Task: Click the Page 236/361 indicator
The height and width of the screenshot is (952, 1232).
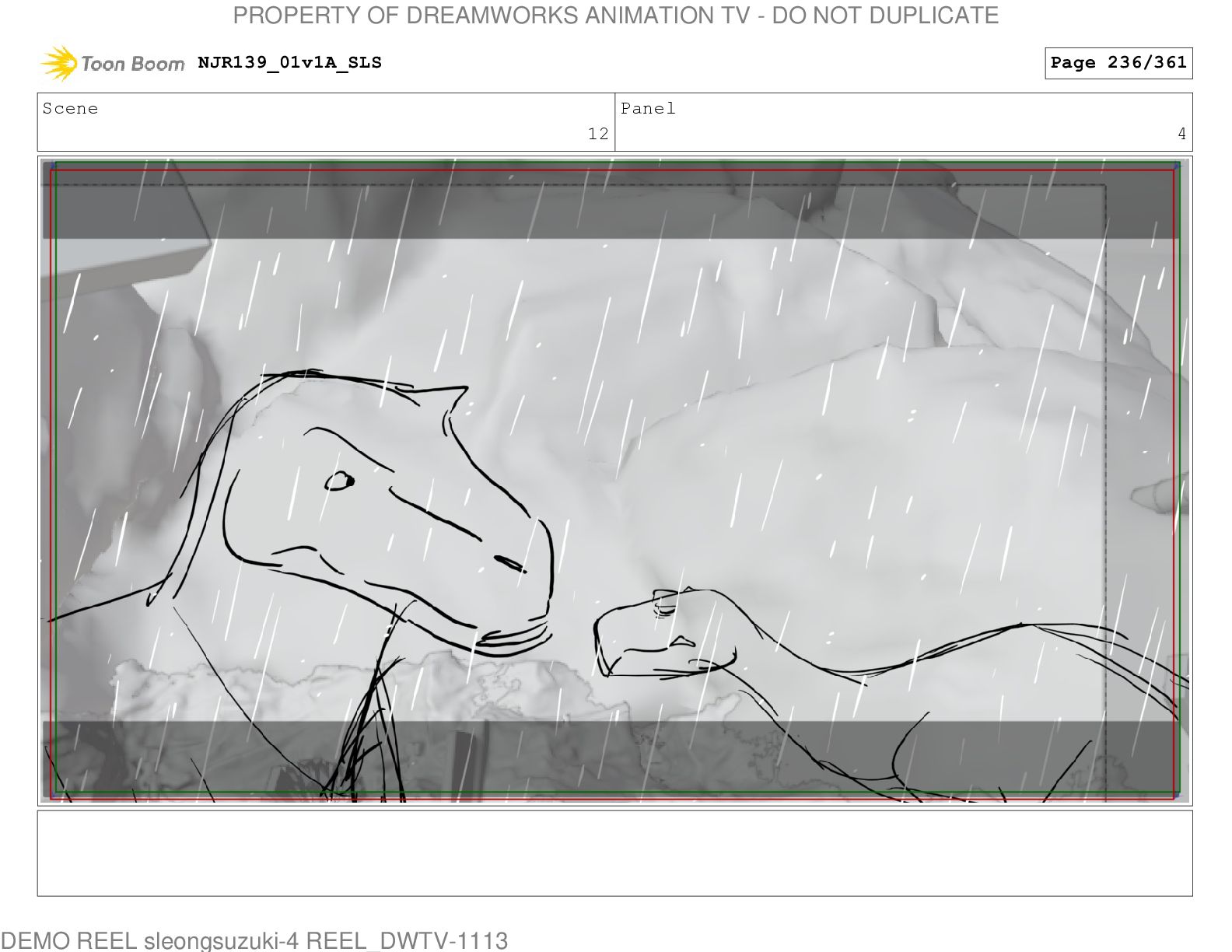Action: point(1118,63)
